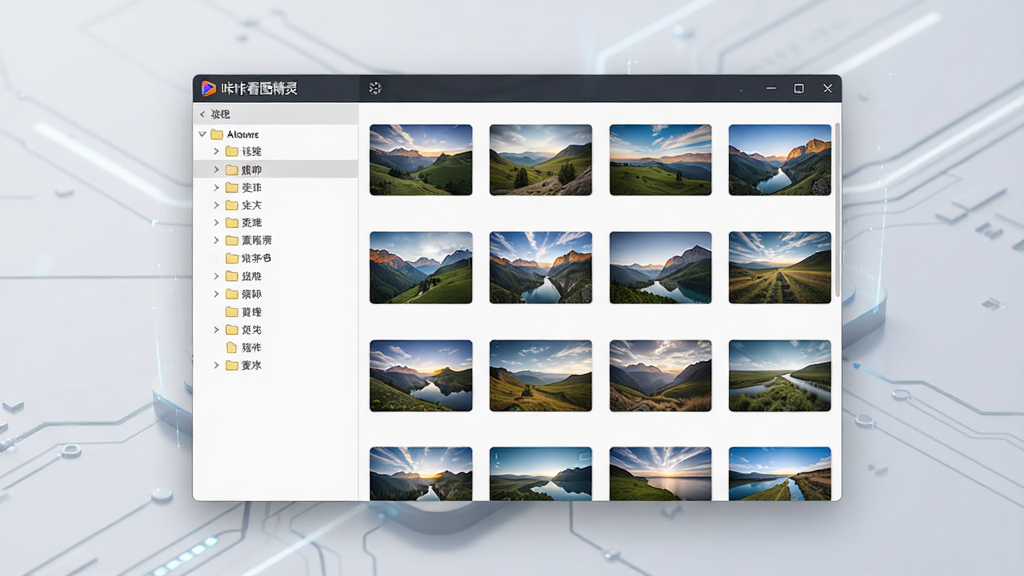1024x576 pixels.
Task: Open thumbnail of dirt tracks across golden field
Action: pyautogui.click(x=780, y=267)
